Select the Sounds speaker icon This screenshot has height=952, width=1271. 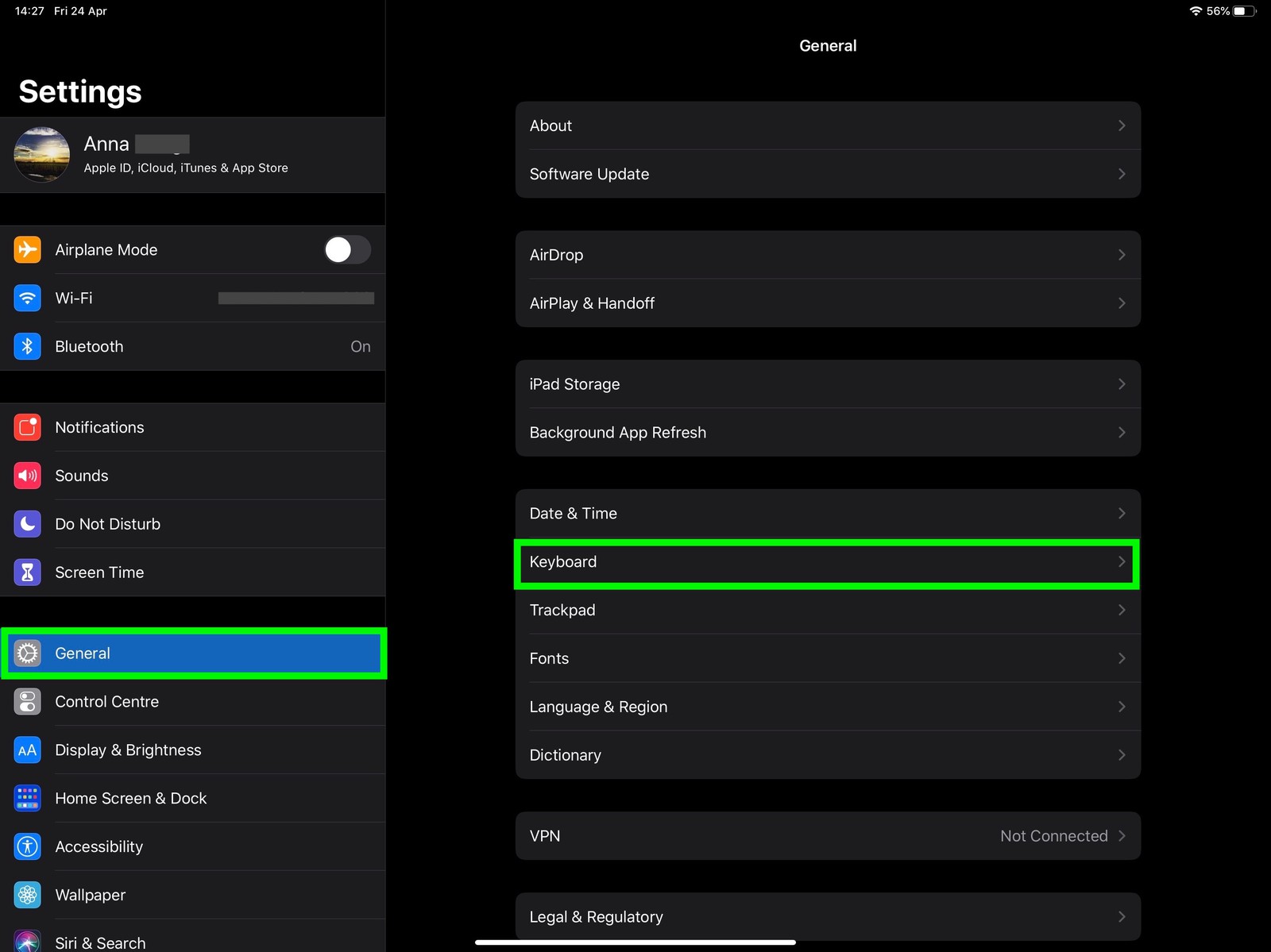point(27,476)
